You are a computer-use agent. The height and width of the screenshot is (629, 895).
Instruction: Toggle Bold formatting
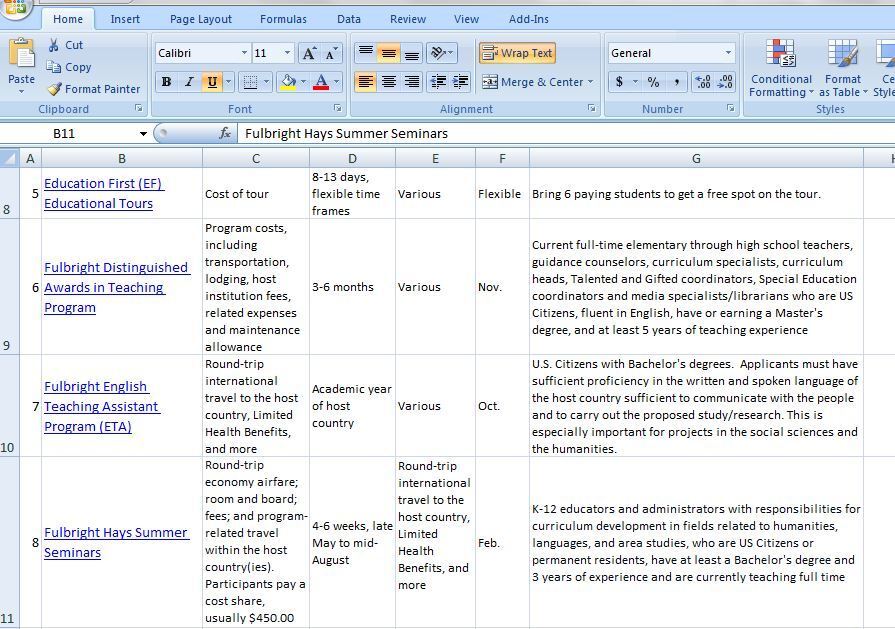tap(166, 82)
